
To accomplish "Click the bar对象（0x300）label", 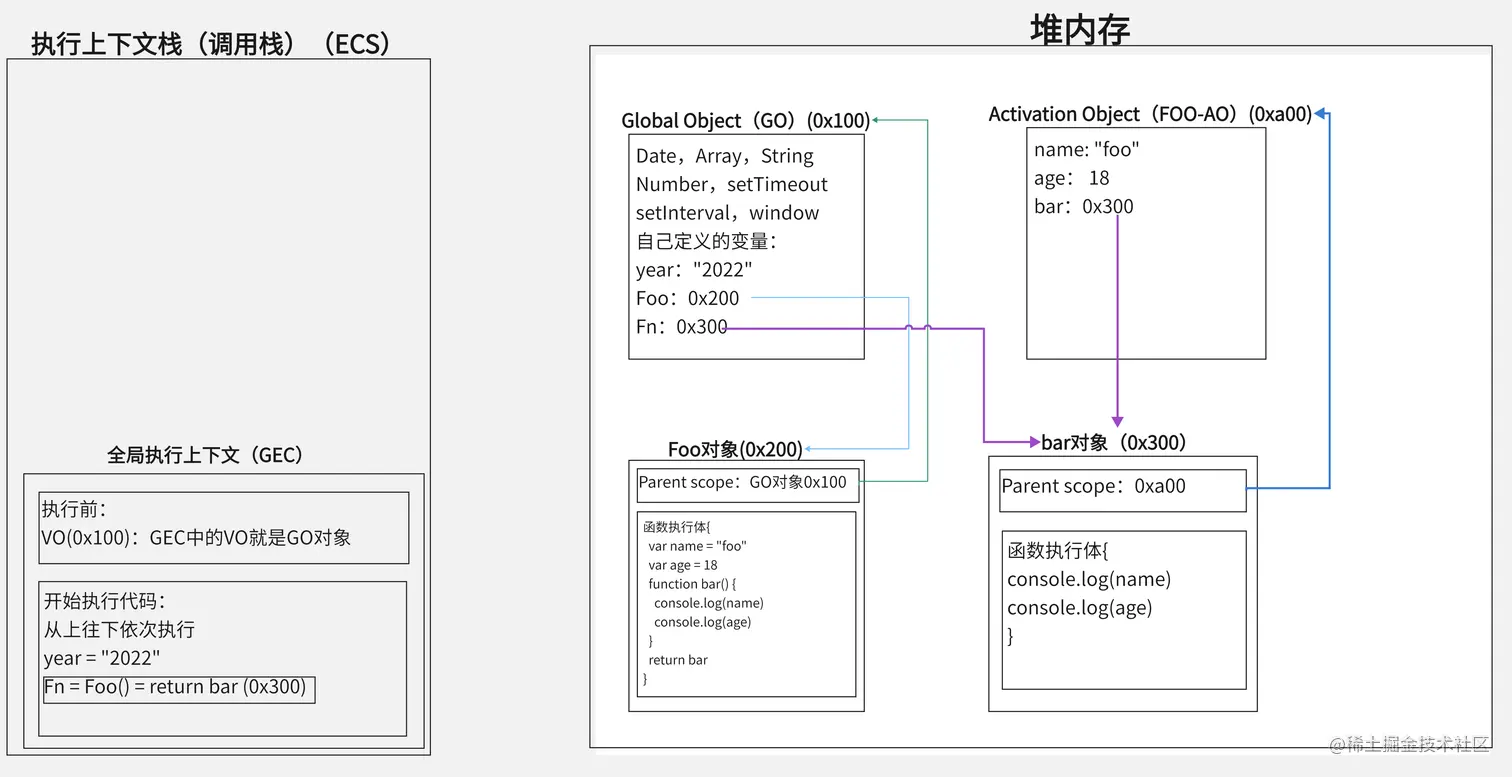I will pos(1118,441).
